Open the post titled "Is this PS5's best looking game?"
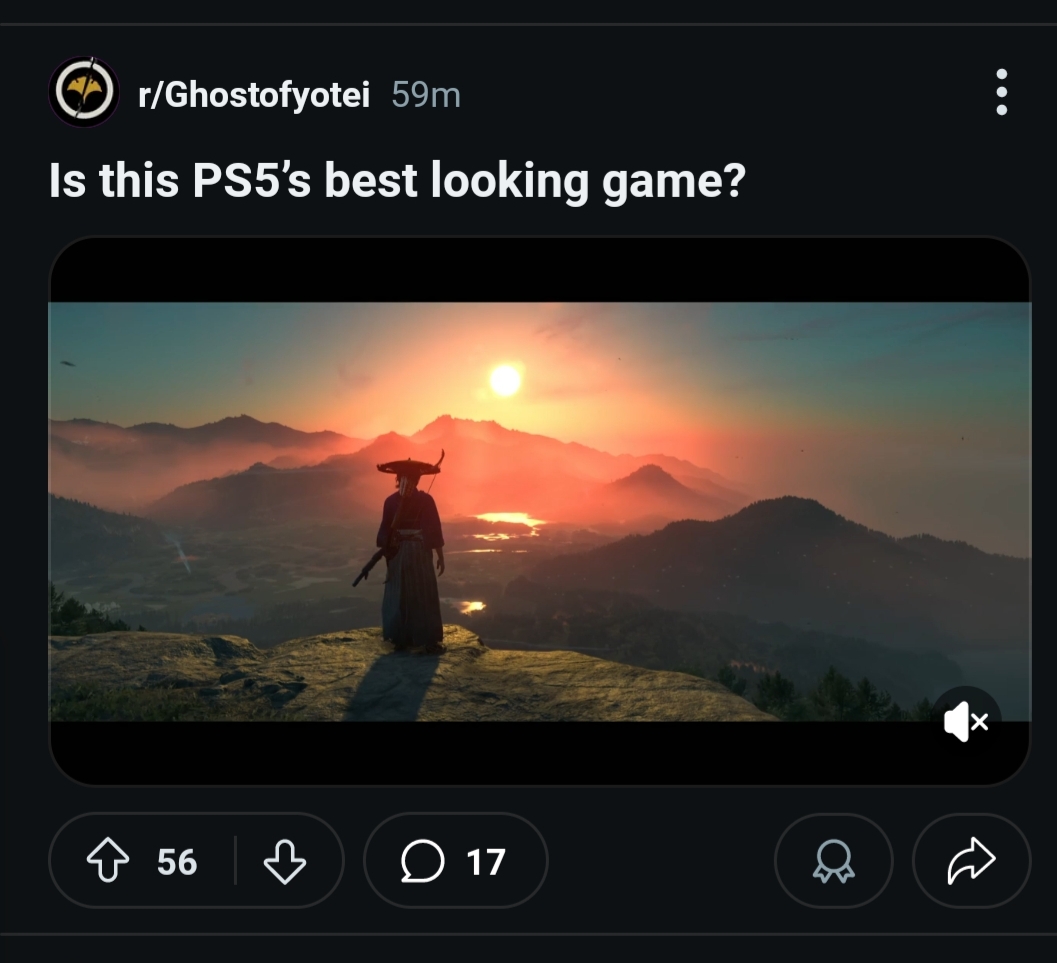The width and height of the screenshot is (1057, 963). tap(397, 182)
